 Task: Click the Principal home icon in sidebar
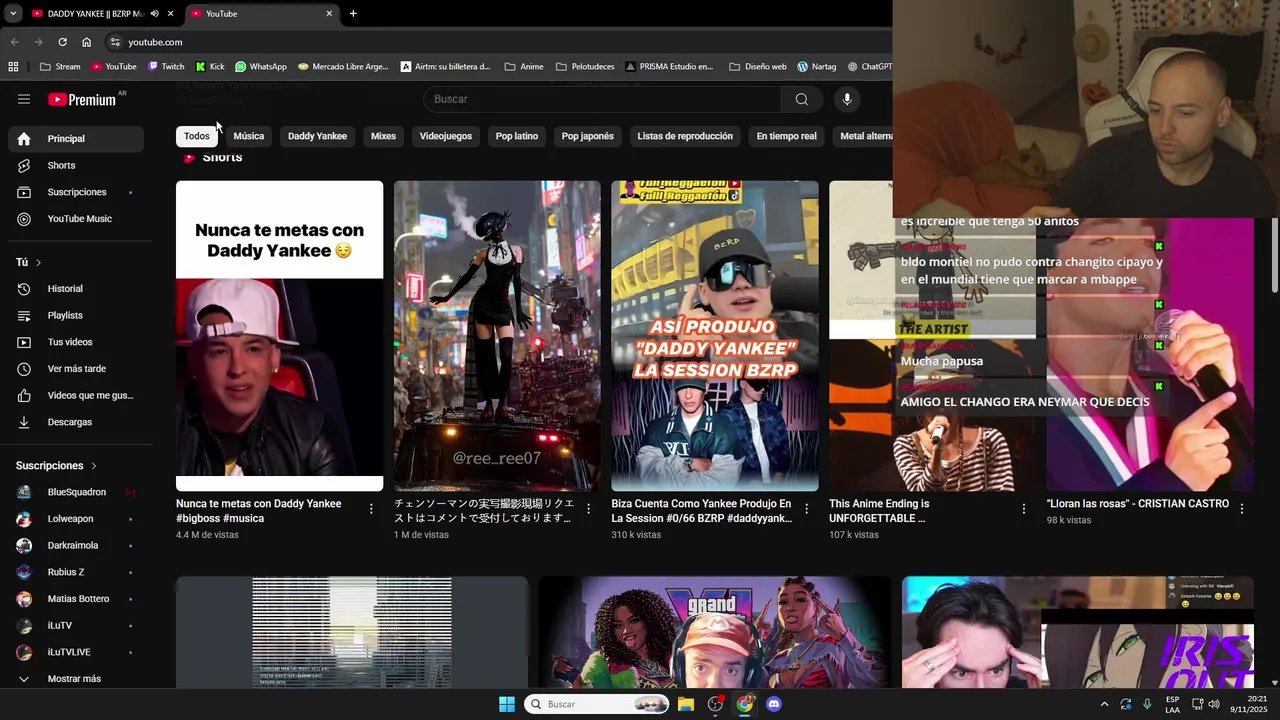pyautogui.click(x=24, y=139)
